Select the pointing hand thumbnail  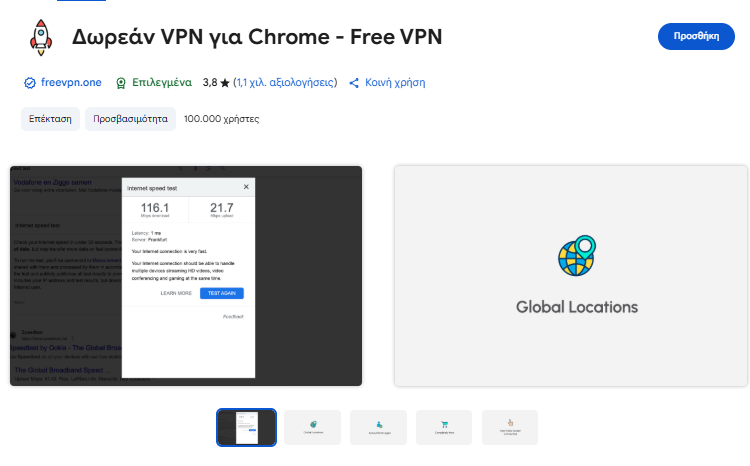pyautogui.click(x=510, y=427)
